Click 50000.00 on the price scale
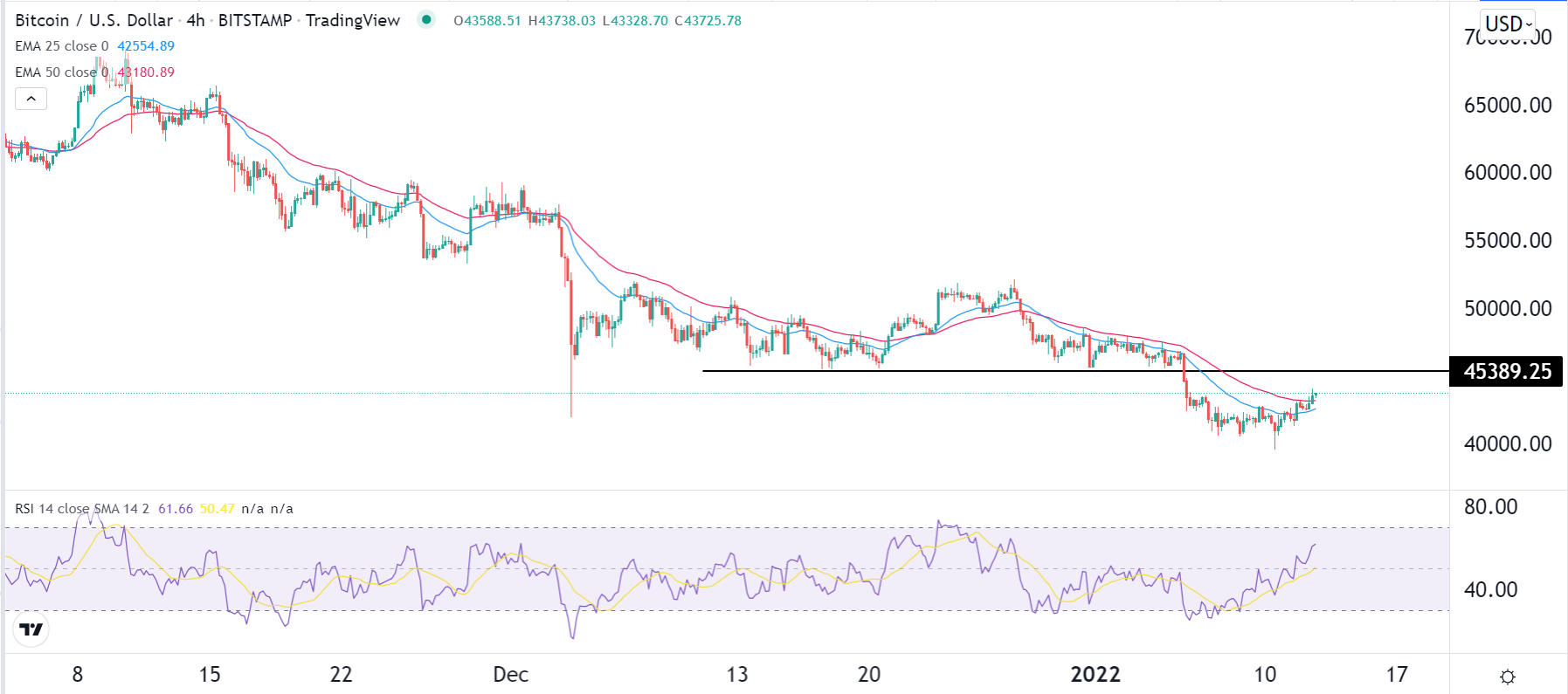 coord(1508,308)
